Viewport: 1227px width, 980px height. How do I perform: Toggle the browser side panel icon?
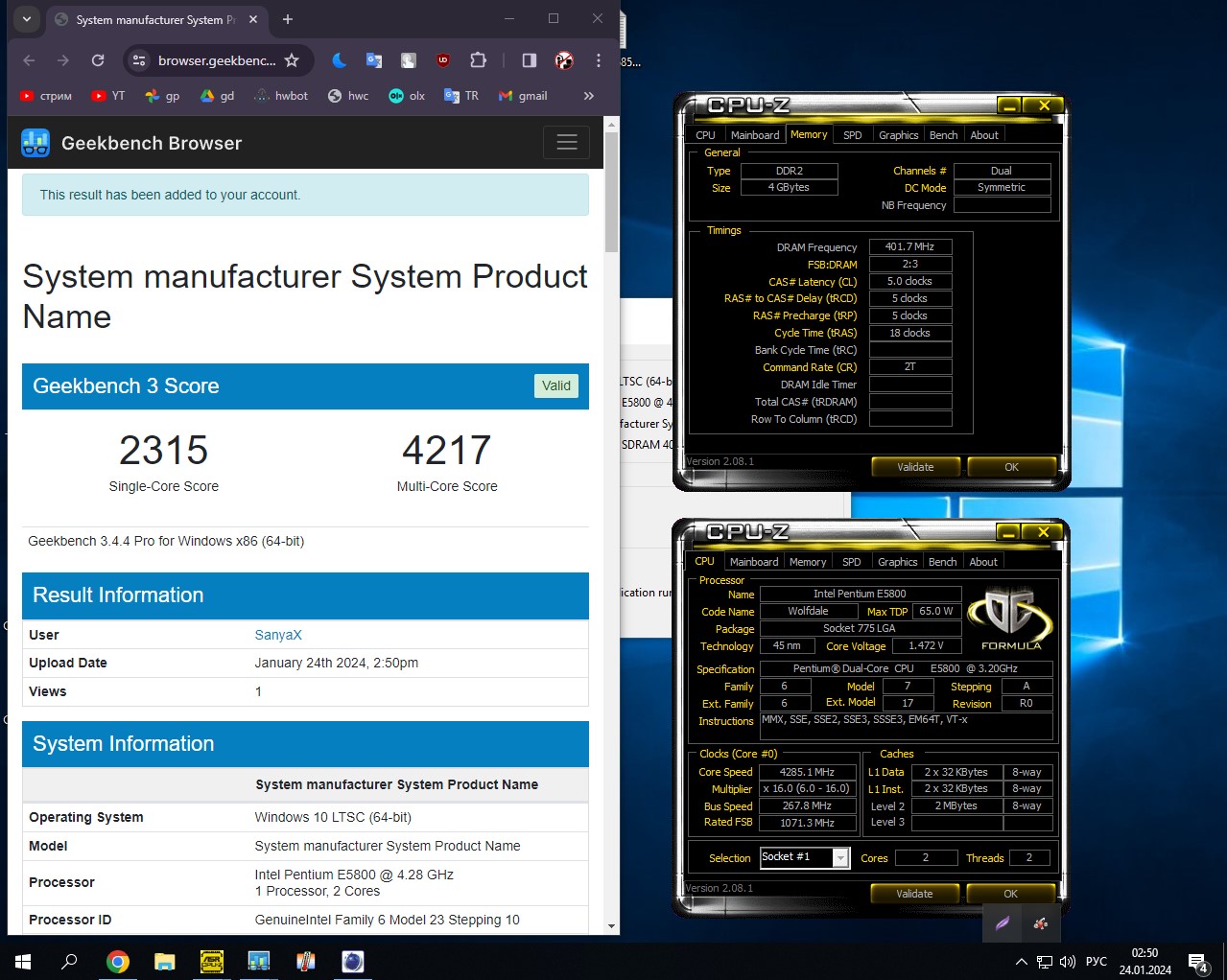pos(530,60)
